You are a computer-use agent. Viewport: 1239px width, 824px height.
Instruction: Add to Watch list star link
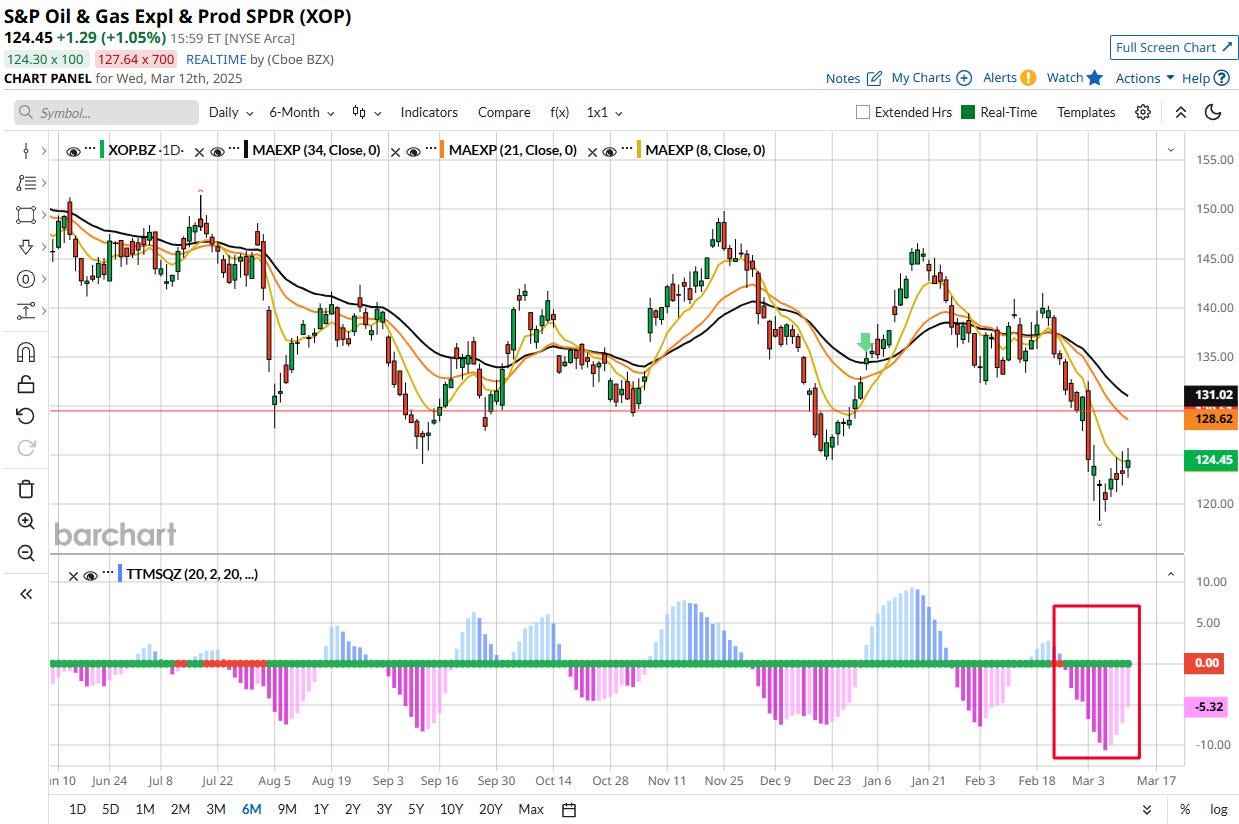pyautogui.click(x=1074, y=78)
